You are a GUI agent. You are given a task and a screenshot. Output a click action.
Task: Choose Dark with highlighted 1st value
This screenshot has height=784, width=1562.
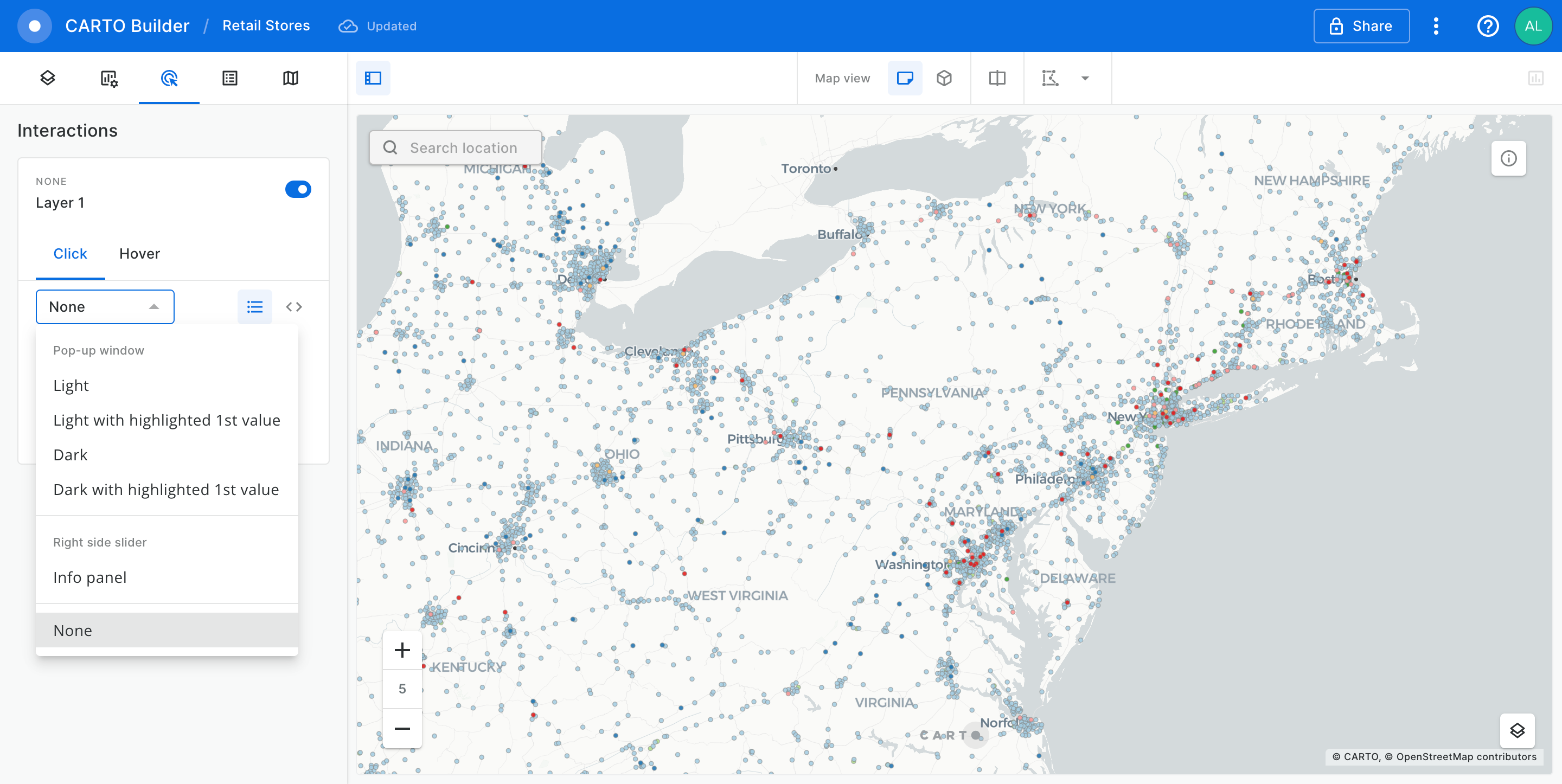[x=165, y=489]
